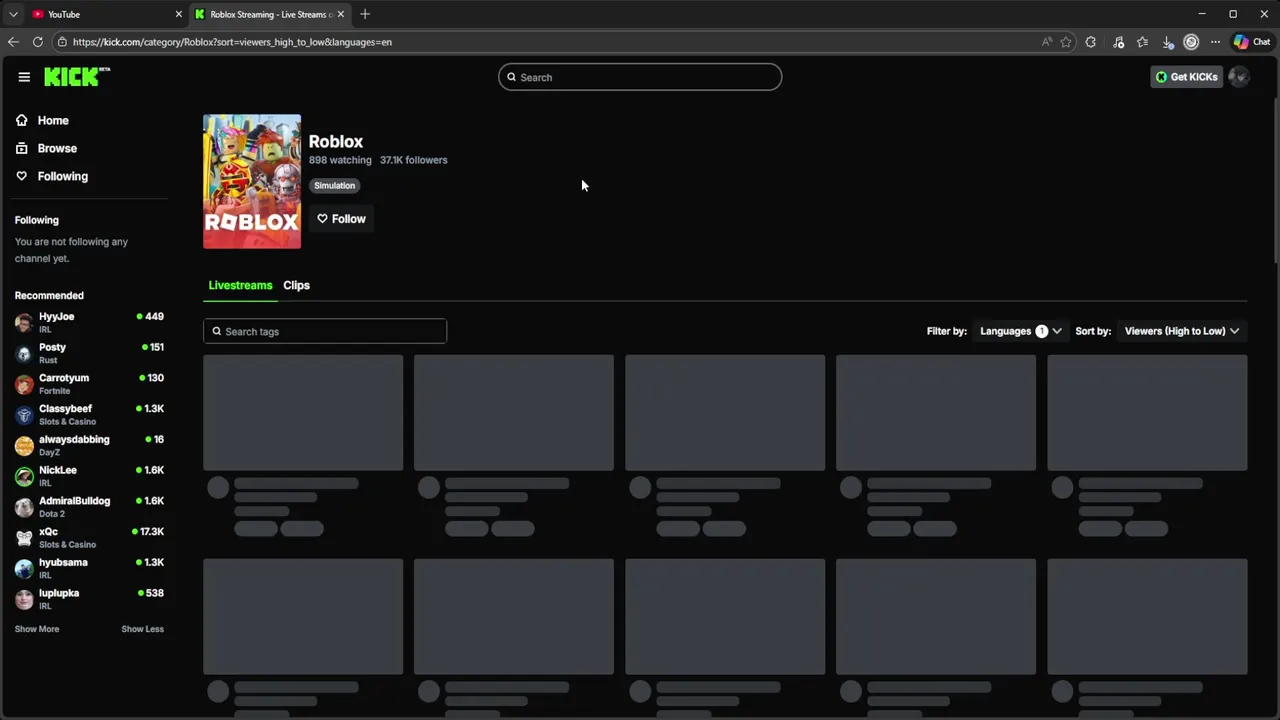Click the media control music icon
This screenshot has width=1280, height=720.
[x=1118, y=42]
